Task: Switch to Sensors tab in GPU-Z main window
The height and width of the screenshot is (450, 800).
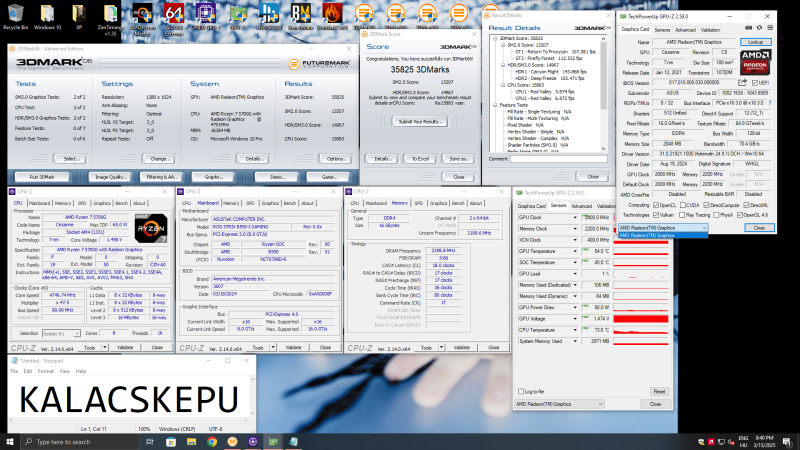Action: pyautogui.click(x=662, y=30)
